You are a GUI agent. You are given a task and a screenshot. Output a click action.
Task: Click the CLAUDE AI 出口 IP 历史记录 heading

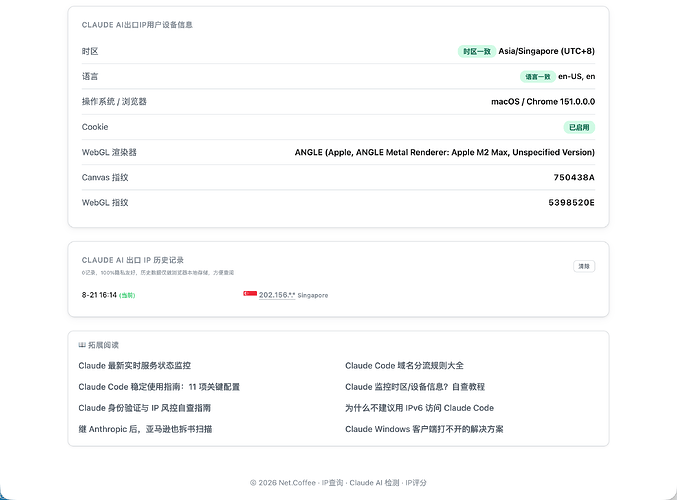pyautogui.click(x=133, y=260)
